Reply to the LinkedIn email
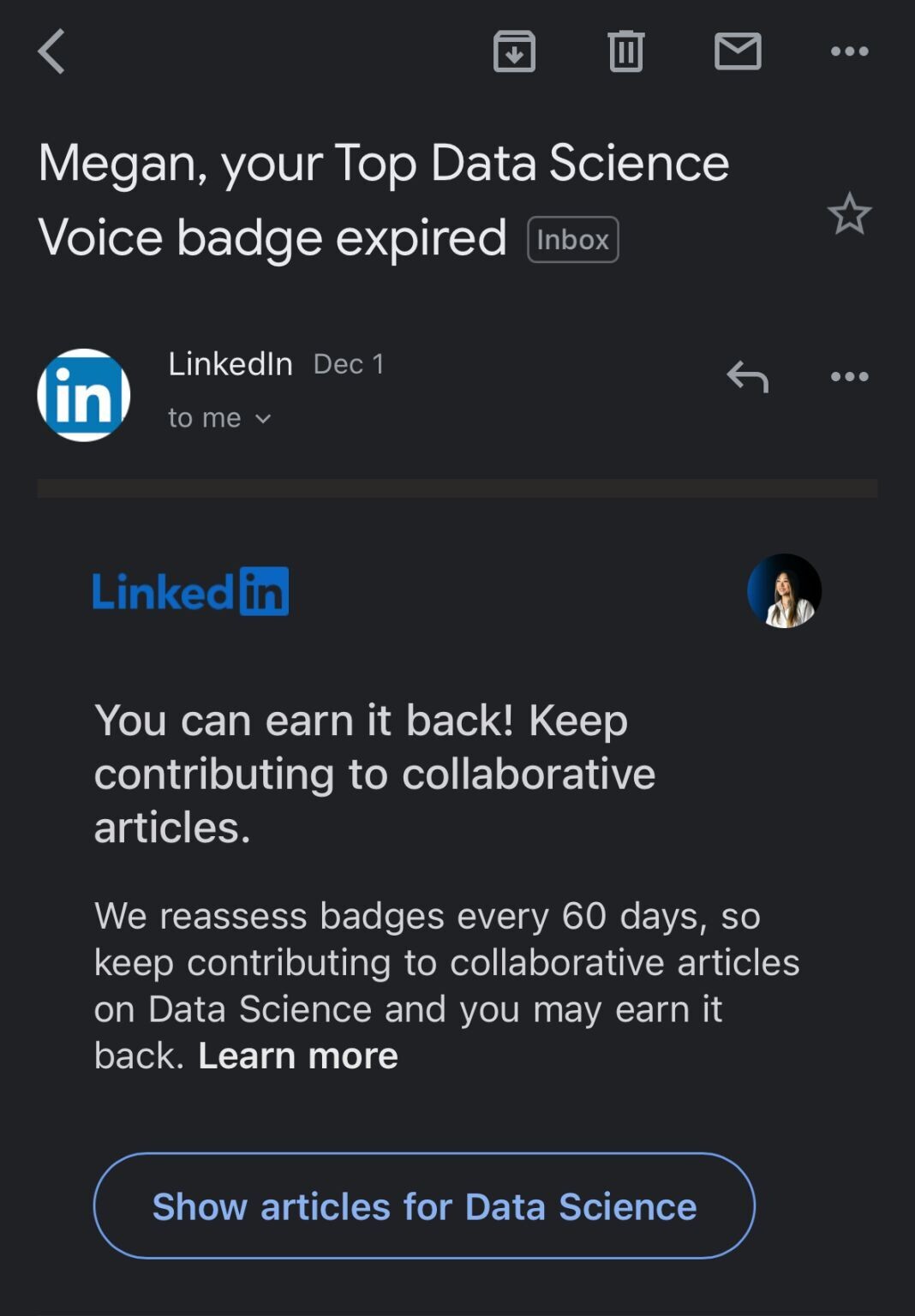This screenshot has width=915, height=1316. 747,375
